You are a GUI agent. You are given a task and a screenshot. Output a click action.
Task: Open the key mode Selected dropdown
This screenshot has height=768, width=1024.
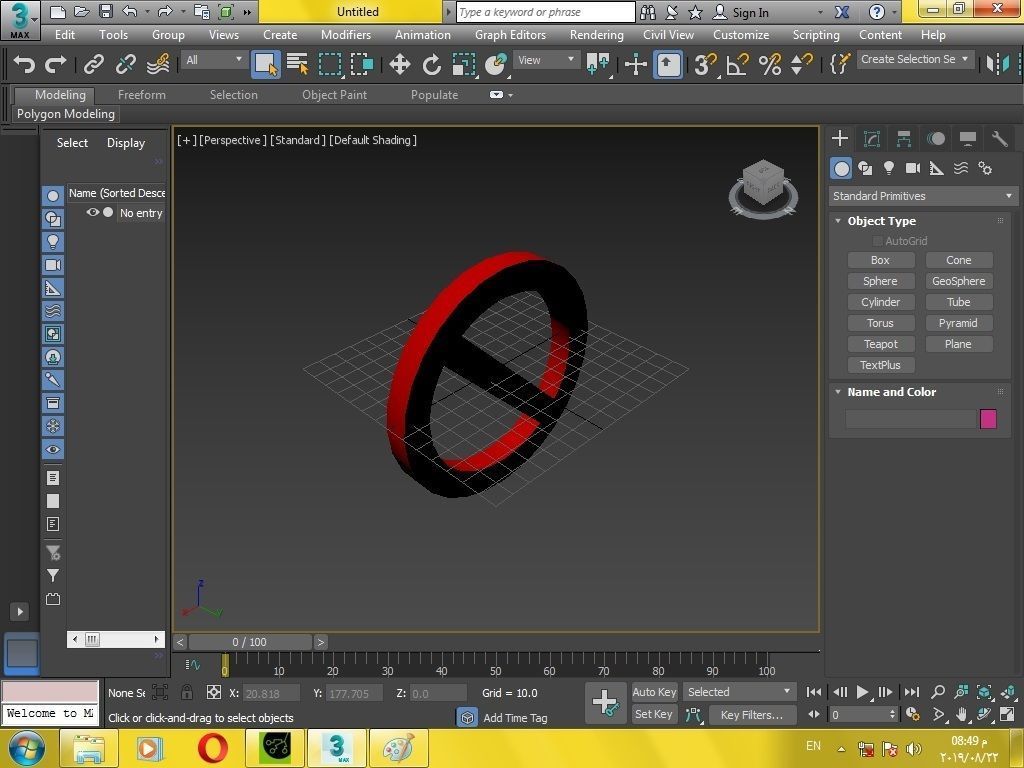739,692
